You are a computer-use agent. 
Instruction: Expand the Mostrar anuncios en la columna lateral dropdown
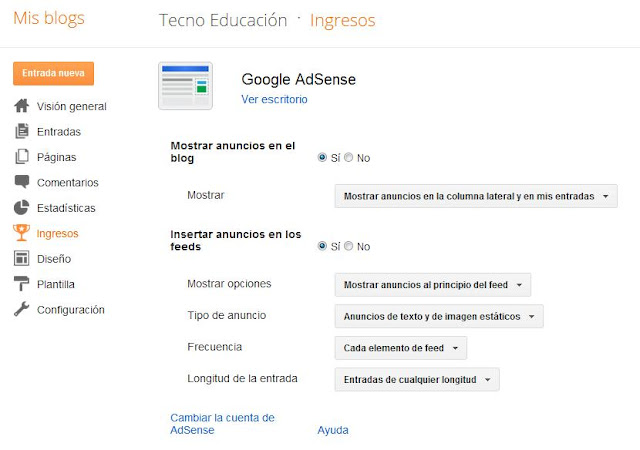click(x=476, y=196)
